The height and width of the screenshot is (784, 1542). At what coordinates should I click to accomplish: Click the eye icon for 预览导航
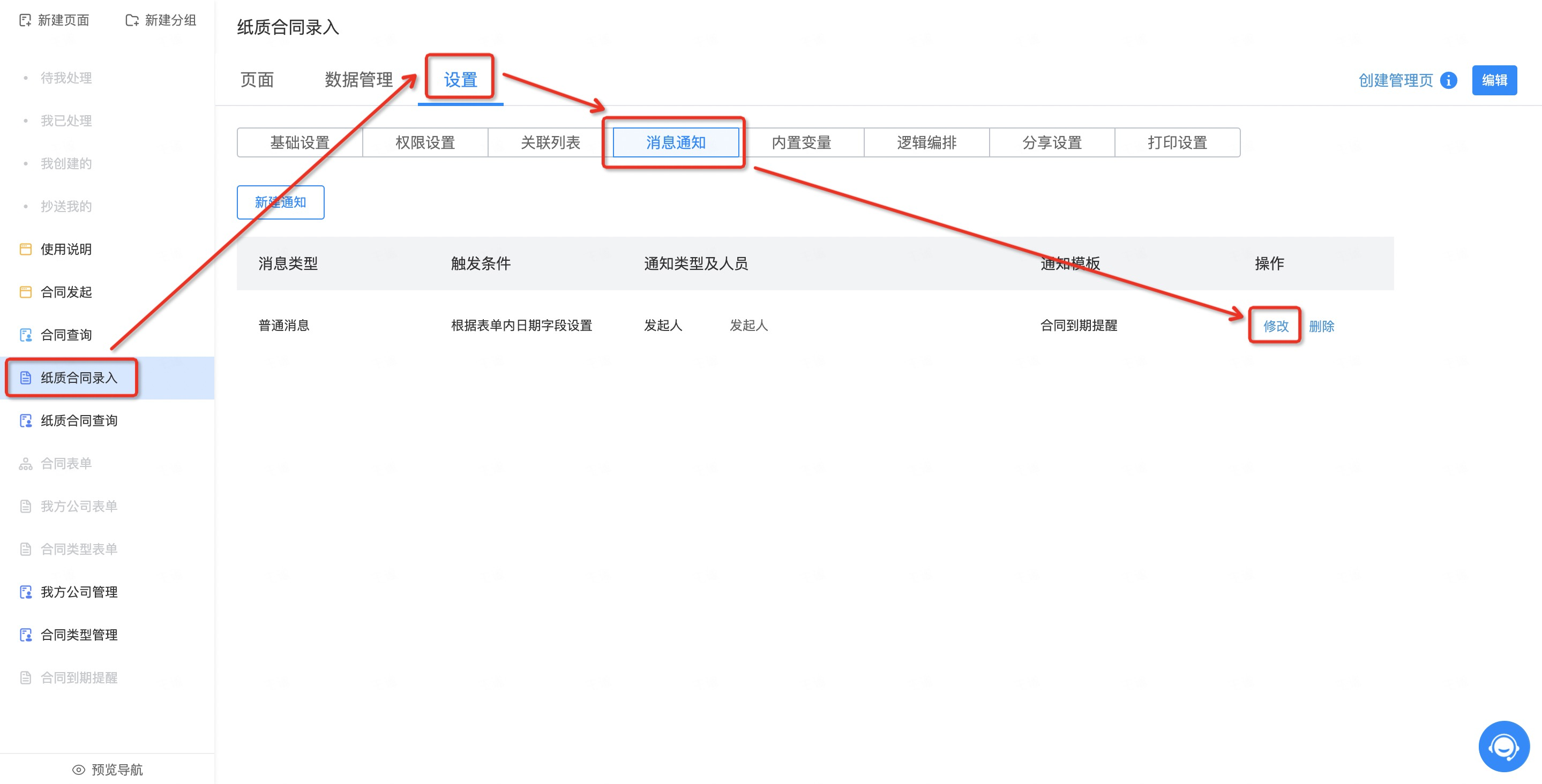click(78, 769)
